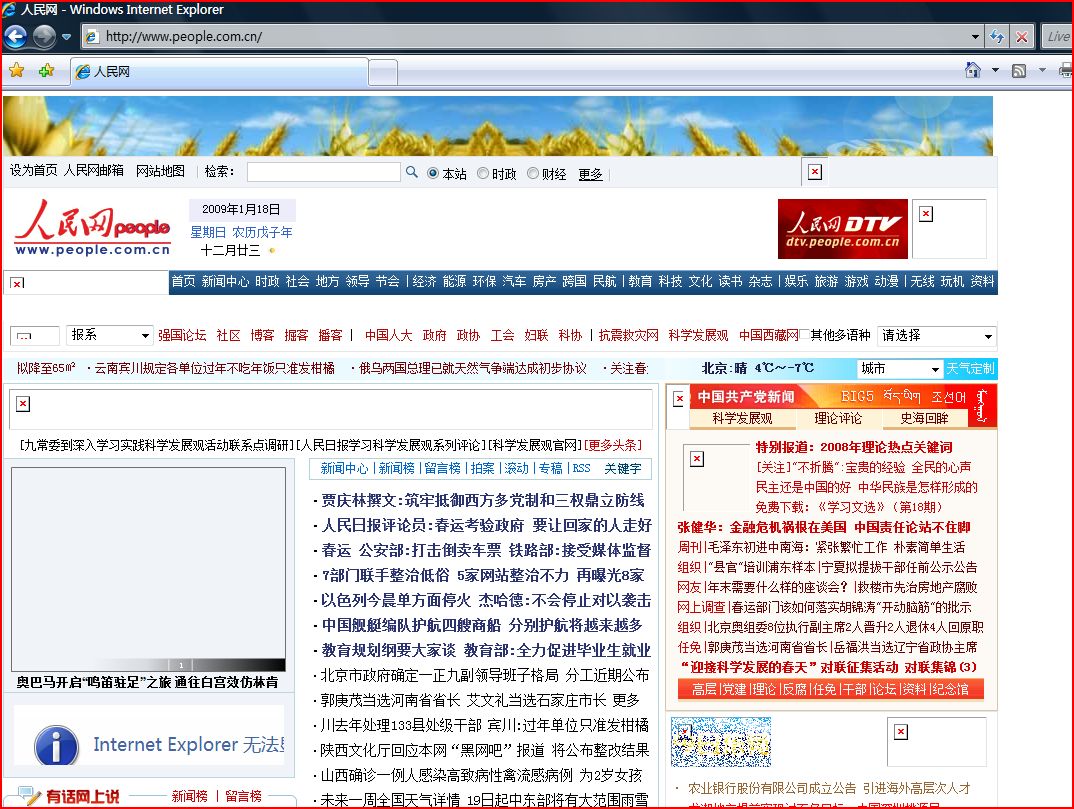Click the broken image icon beside search bar
Image resolution: width=1074 pixels, height=809 pixels.
click(x=814, y=172)
